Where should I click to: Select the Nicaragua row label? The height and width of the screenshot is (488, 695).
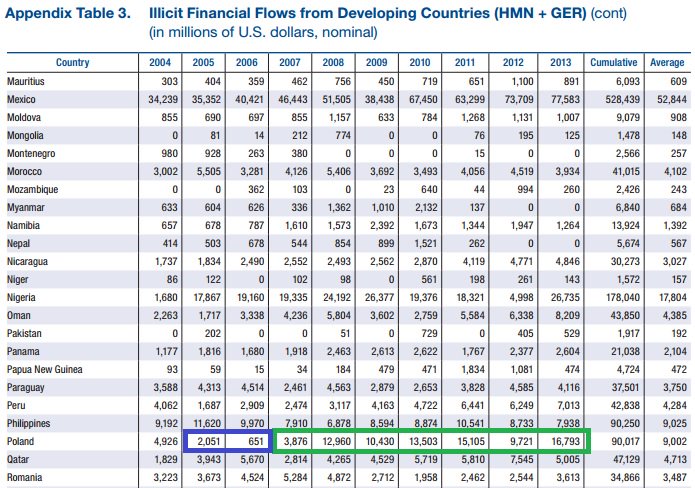pos(27,262)
